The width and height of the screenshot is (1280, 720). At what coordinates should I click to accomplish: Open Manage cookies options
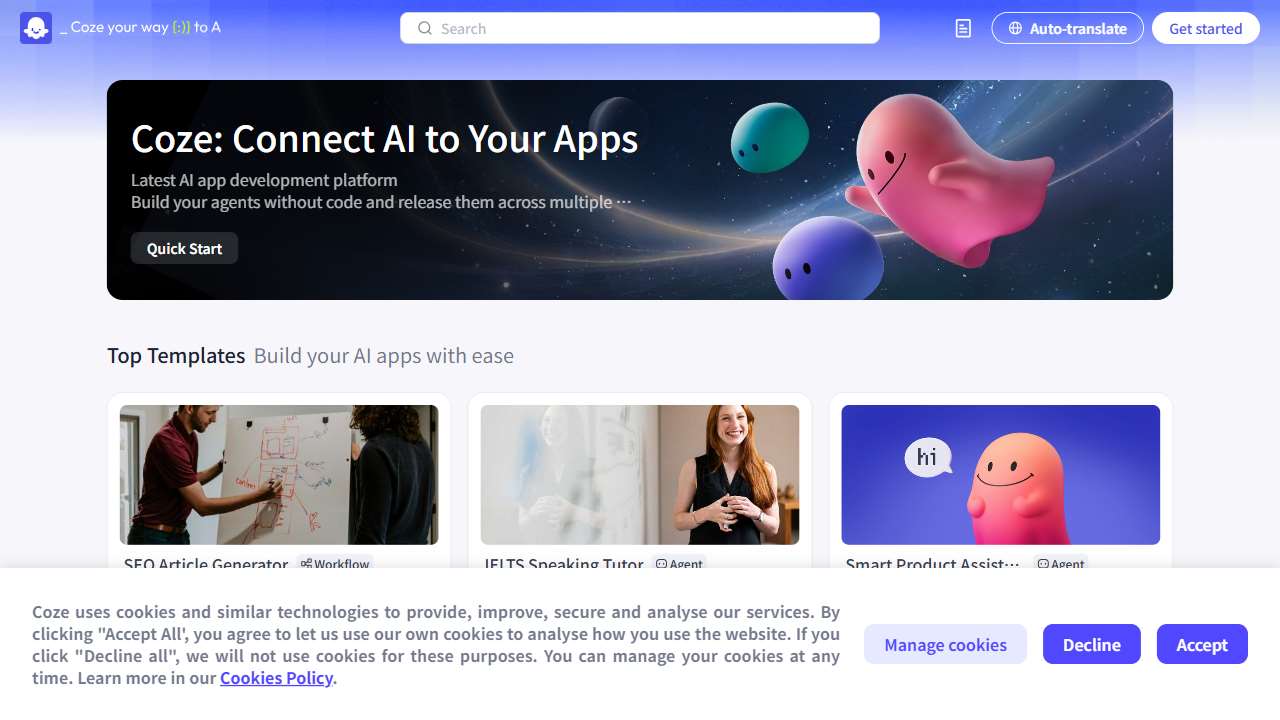click(x=945, y=644)
